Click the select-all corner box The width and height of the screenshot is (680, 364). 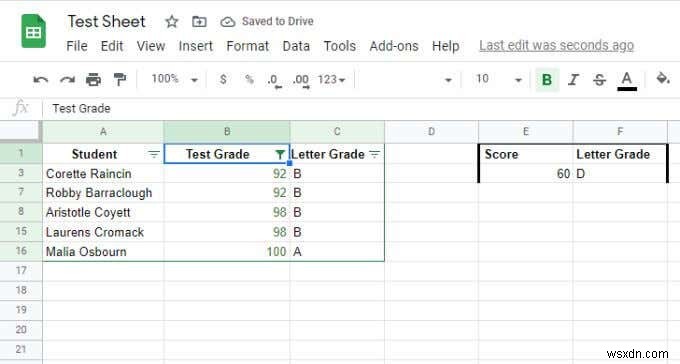20,131
